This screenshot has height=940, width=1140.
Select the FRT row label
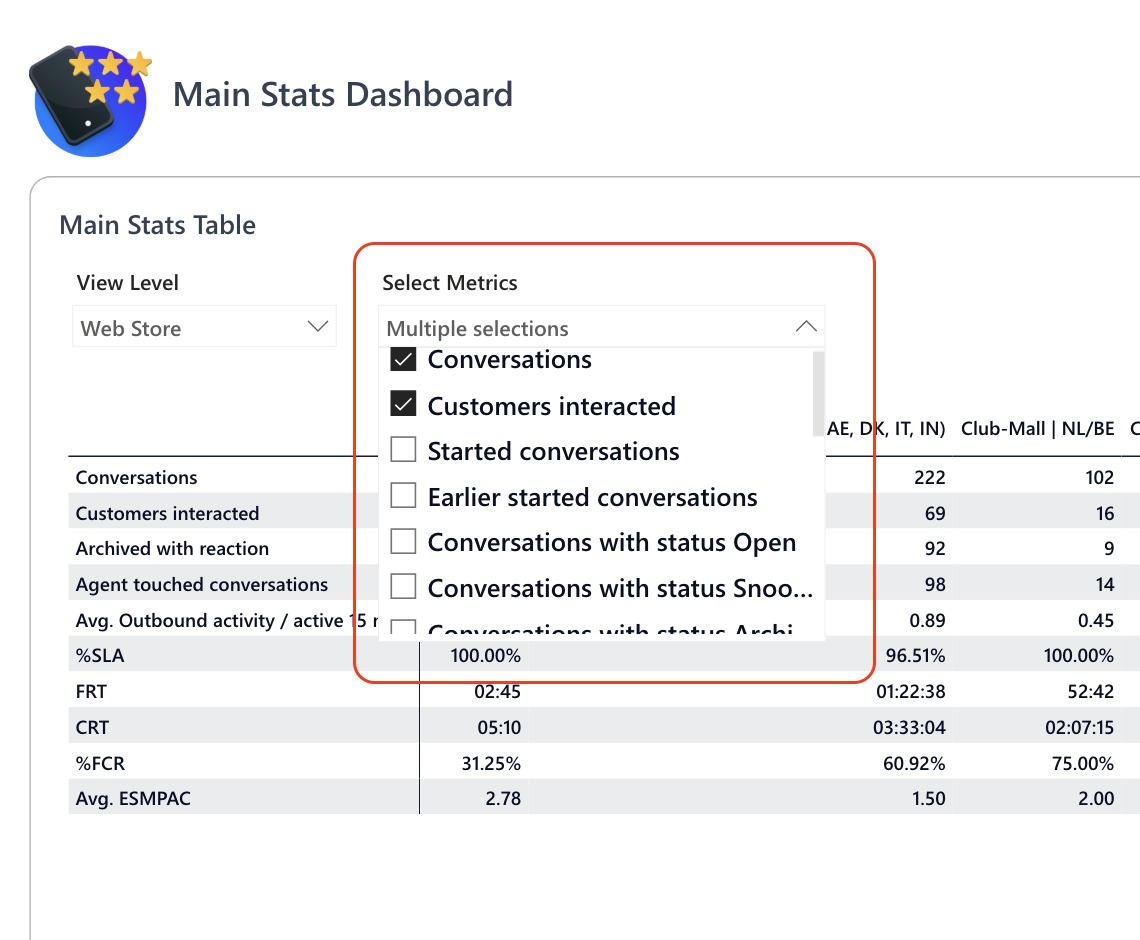point(92,692)
